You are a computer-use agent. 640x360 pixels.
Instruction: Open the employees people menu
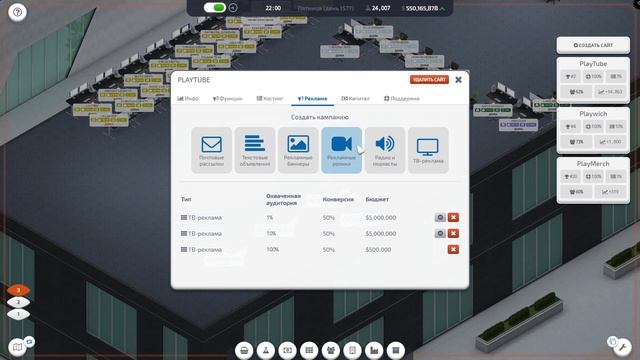click(x=331, y=350)
